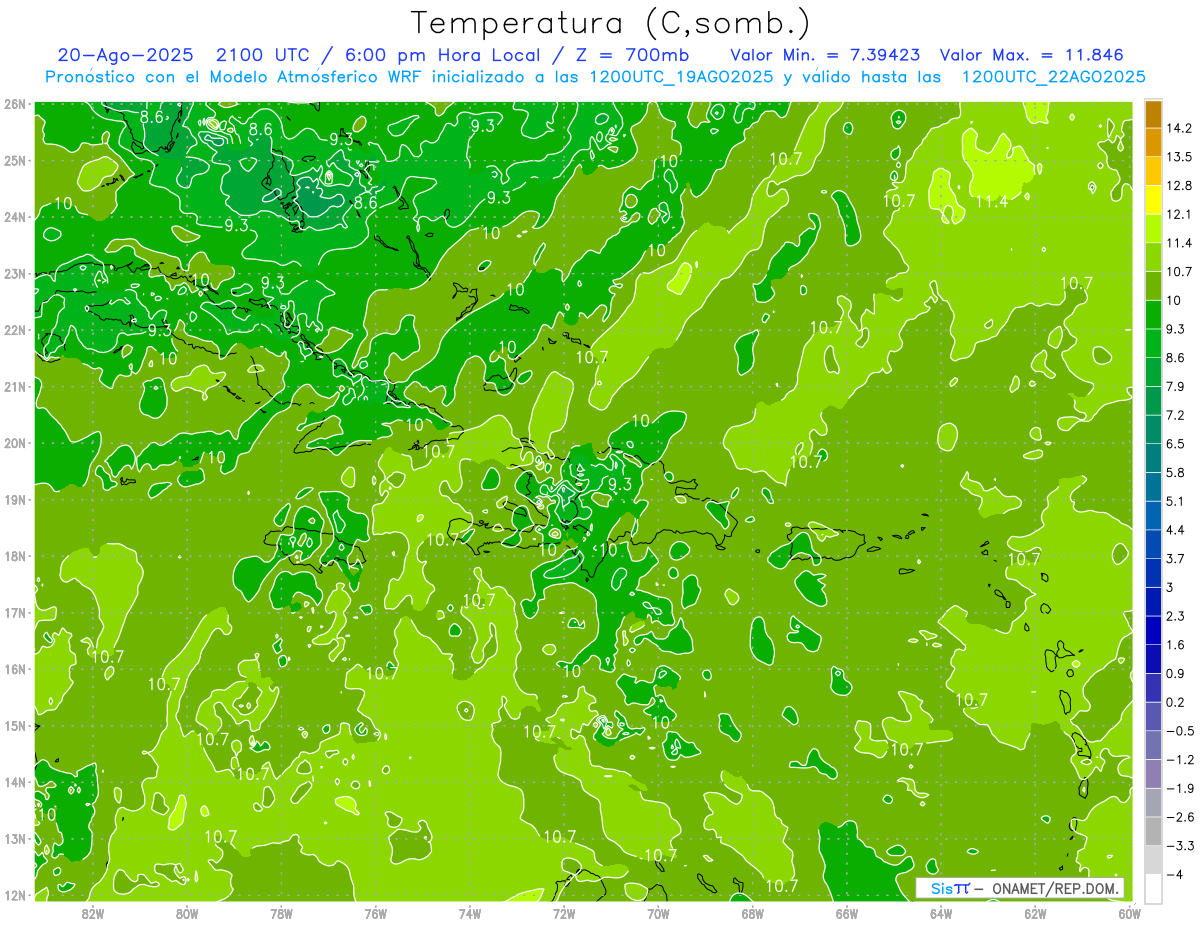Click the 80W longitude axis label
Viewport: 1200px width, 927px height.
click(187, 913)
